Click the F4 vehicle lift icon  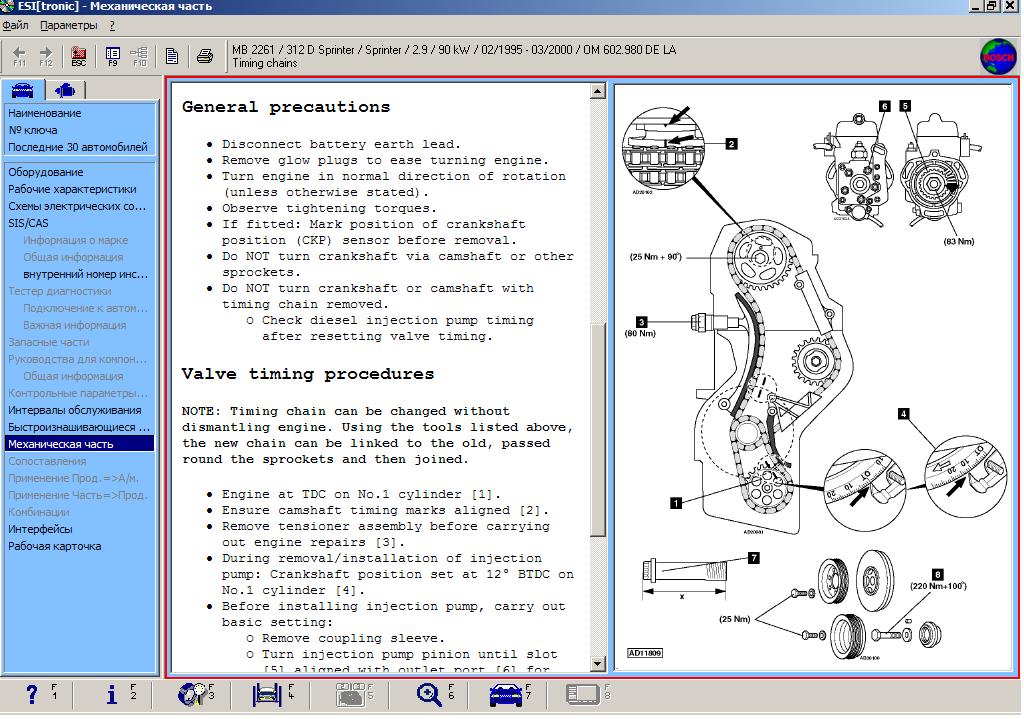(267, 694)
